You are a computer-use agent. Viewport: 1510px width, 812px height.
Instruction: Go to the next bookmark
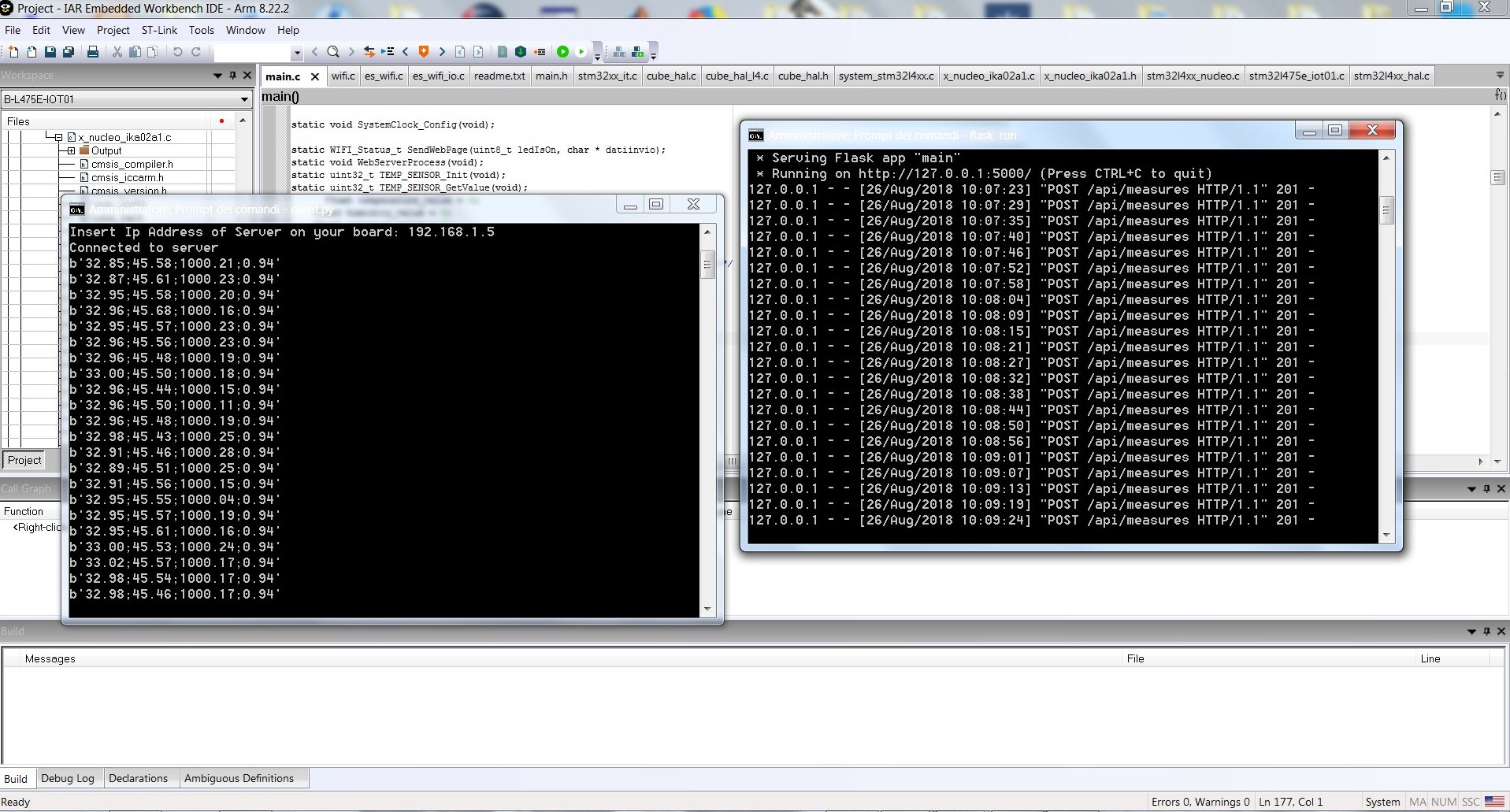coord(442,52)
